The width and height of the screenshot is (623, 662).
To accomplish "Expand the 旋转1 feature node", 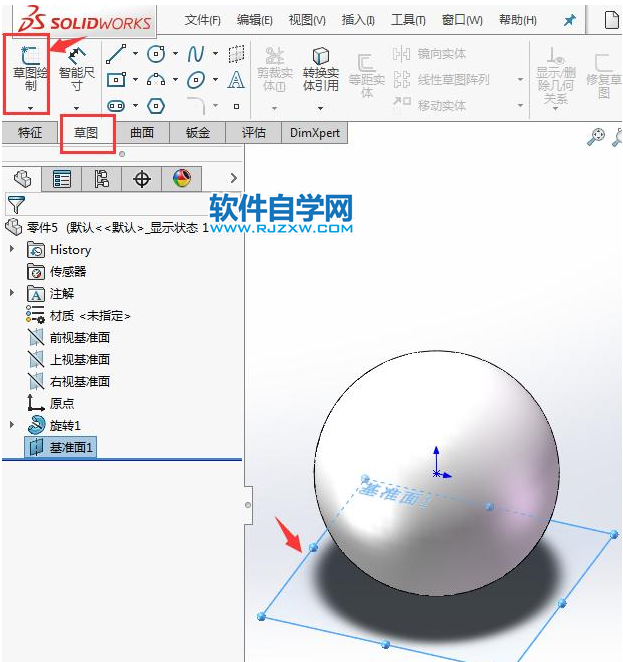I will coord(12,425).
